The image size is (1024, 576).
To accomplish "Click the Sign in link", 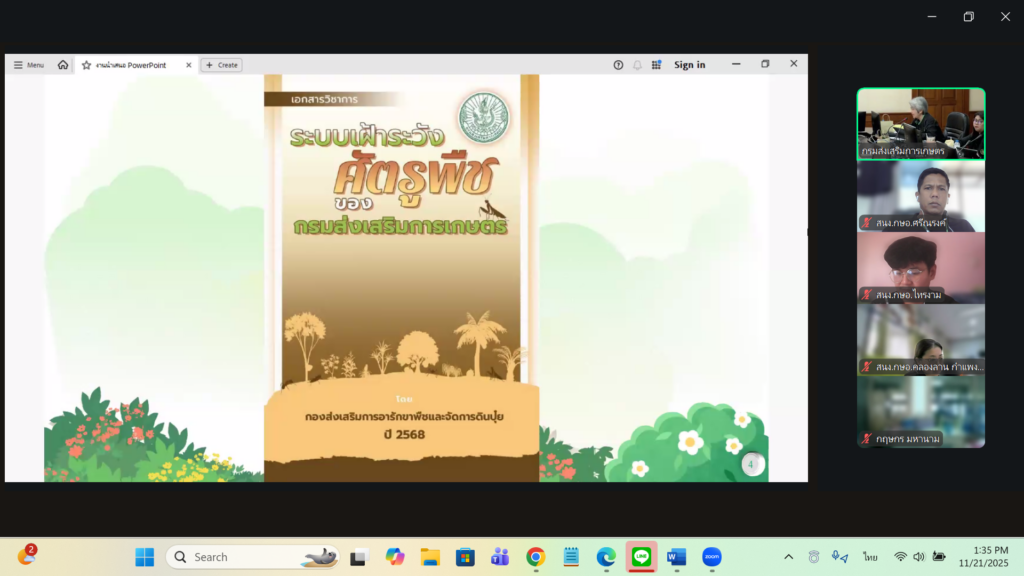I will 689,65.
